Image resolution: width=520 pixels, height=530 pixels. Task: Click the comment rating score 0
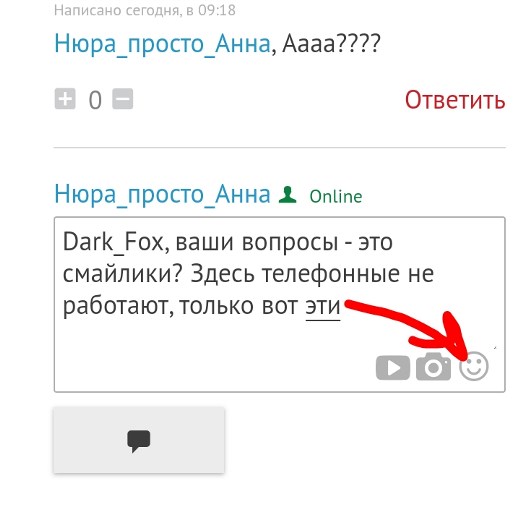[x=95, y=100]
